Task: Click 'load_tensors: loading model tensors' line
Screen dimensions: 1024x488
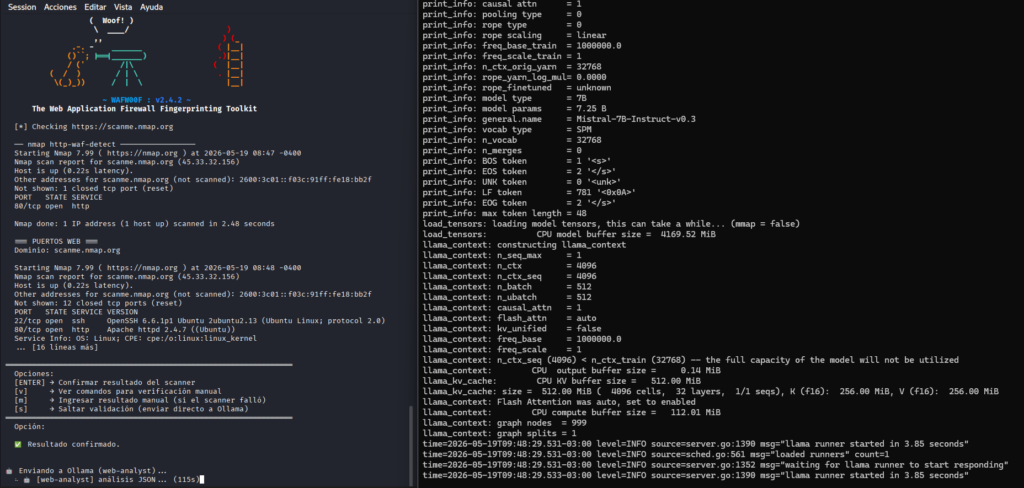Action: click(611, 224)
